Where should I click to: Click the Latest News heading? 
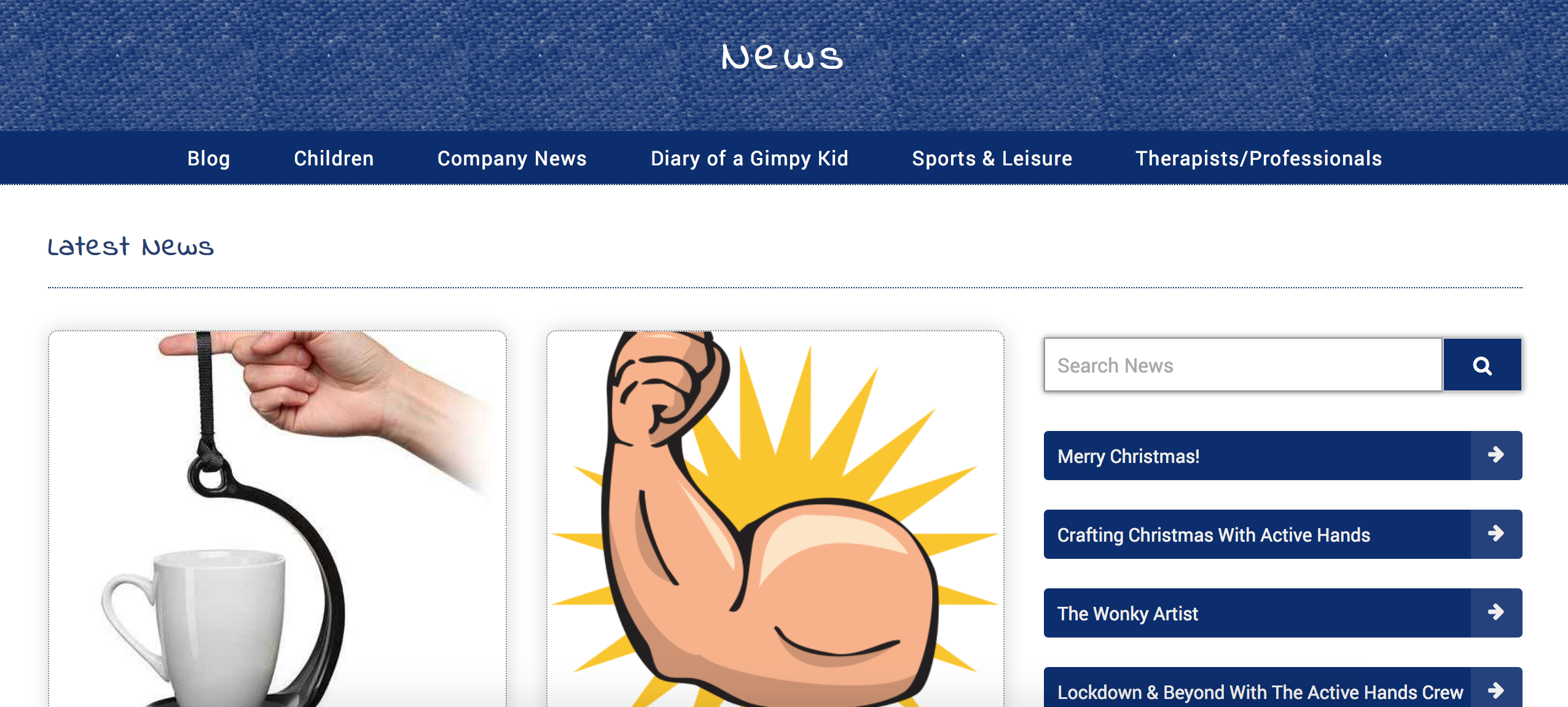(131, 247)
